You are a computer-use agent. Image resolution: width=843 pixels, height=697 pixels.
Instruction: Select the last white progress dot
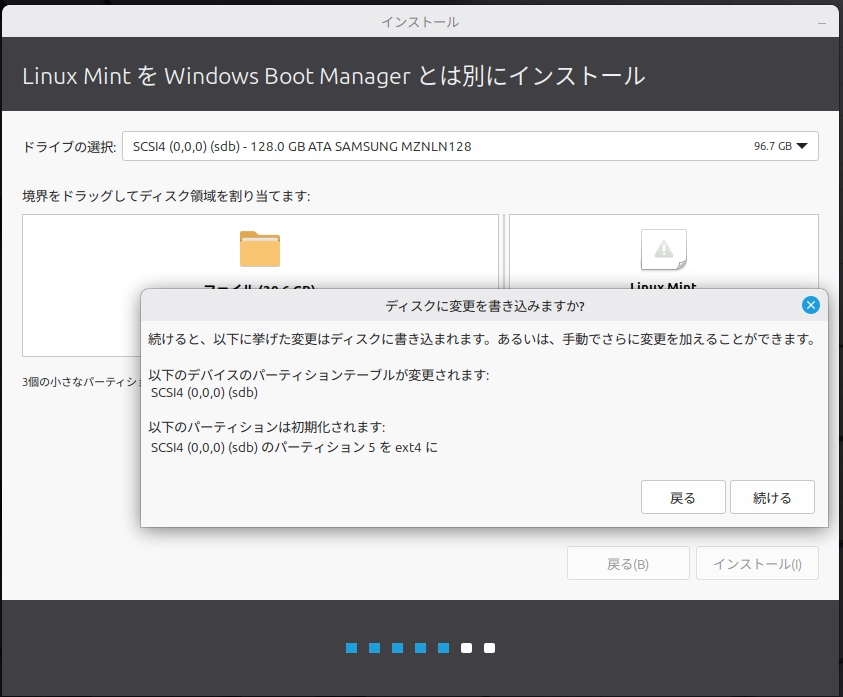490,648
